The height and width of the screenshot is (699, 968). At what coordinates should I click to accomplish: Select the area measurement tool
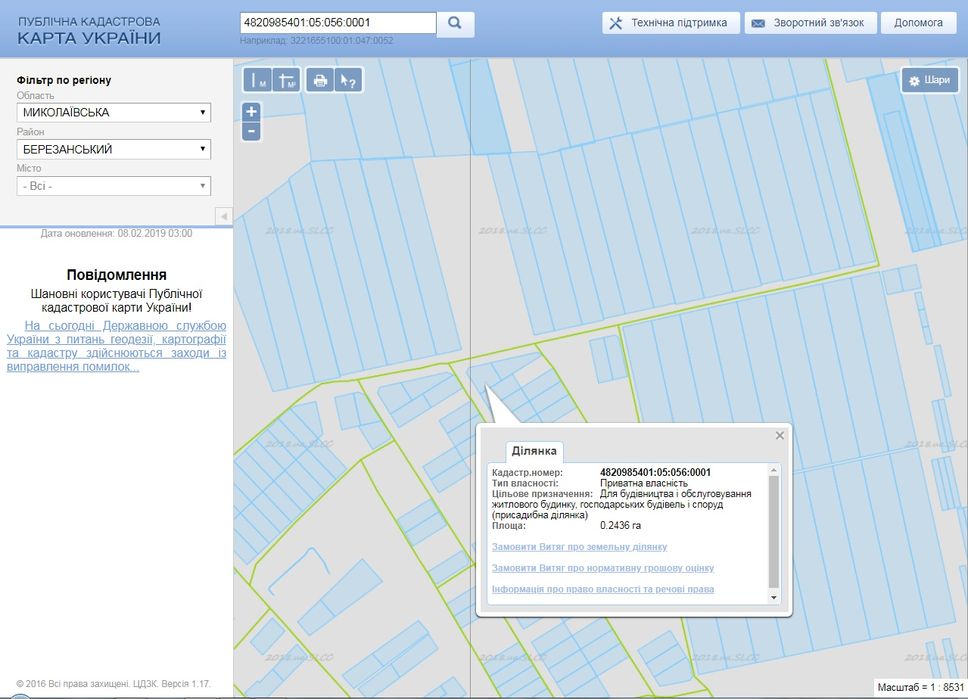[x=286, y=81]
